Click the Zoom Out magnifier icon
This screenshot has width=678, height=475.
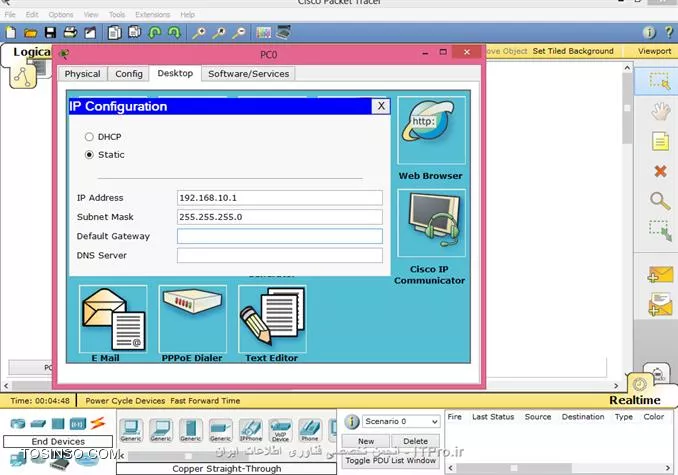pyautogui.click(x=239, y=33)
